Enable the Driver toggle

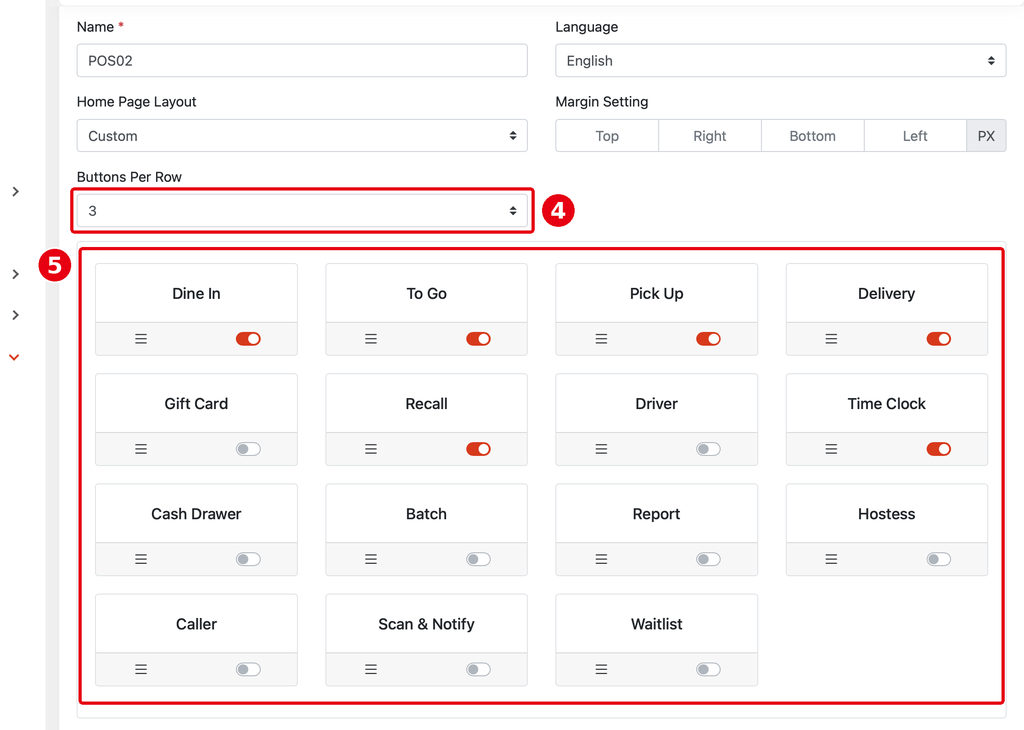pyautogui.click(x=709, y=449)
